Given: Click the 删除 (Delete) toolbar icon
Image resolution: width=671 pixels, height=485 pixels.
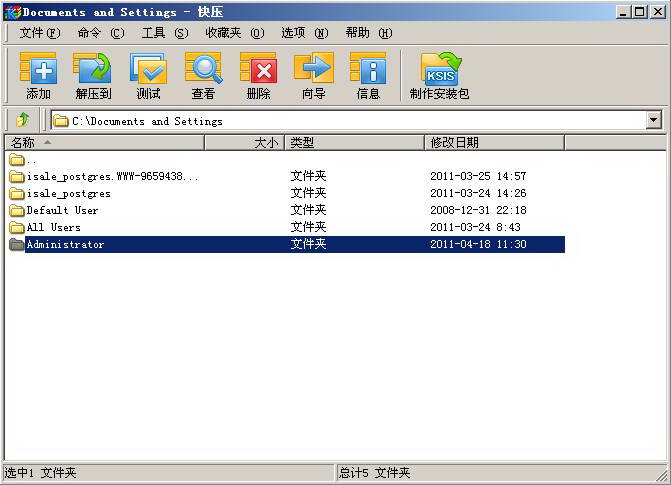Looking at the screenshot, I should pyautogui.click(x=258, y=71).
